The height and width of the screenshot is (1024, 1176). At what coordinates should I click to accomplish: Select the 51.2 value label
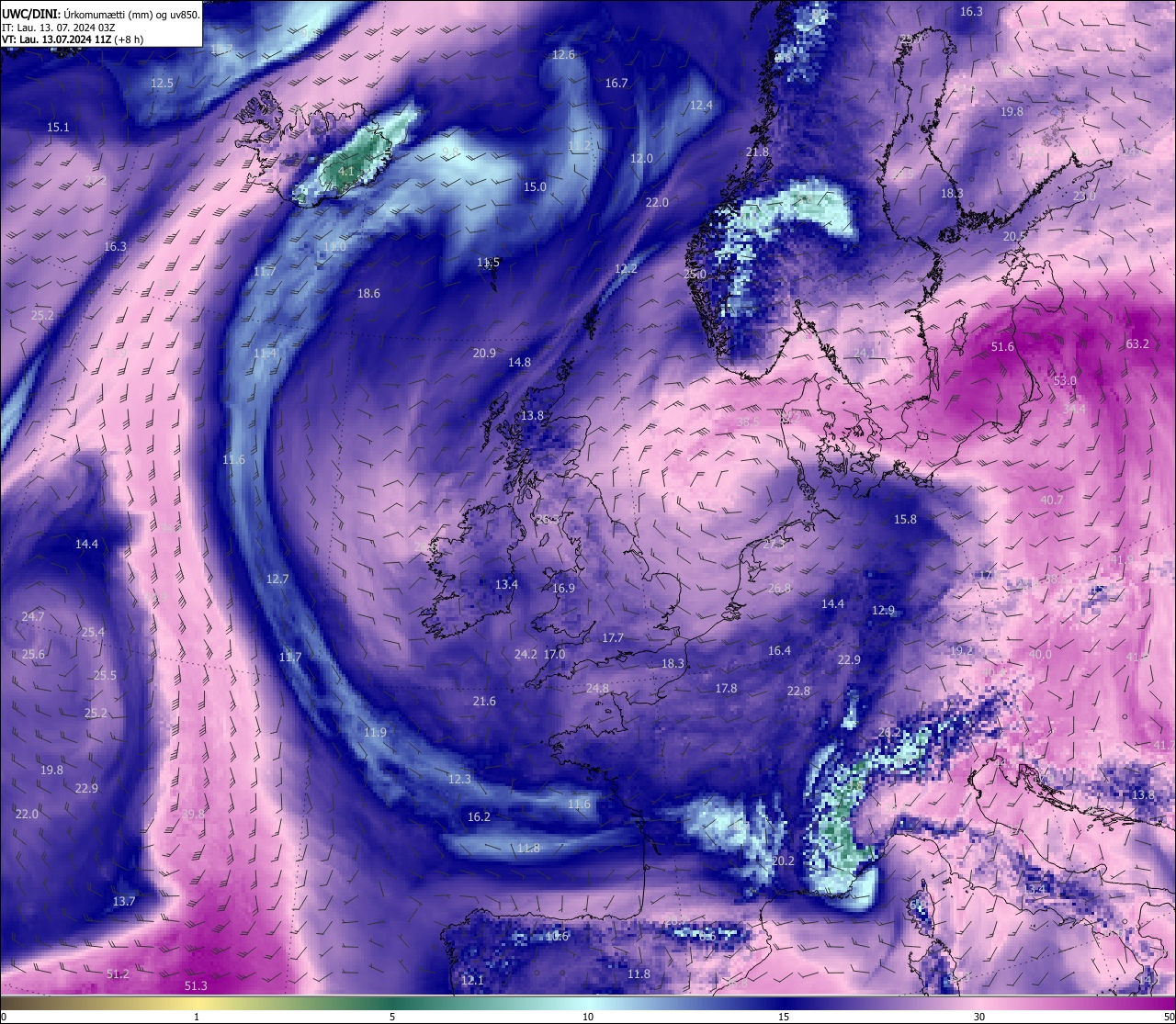pos(118,974)
